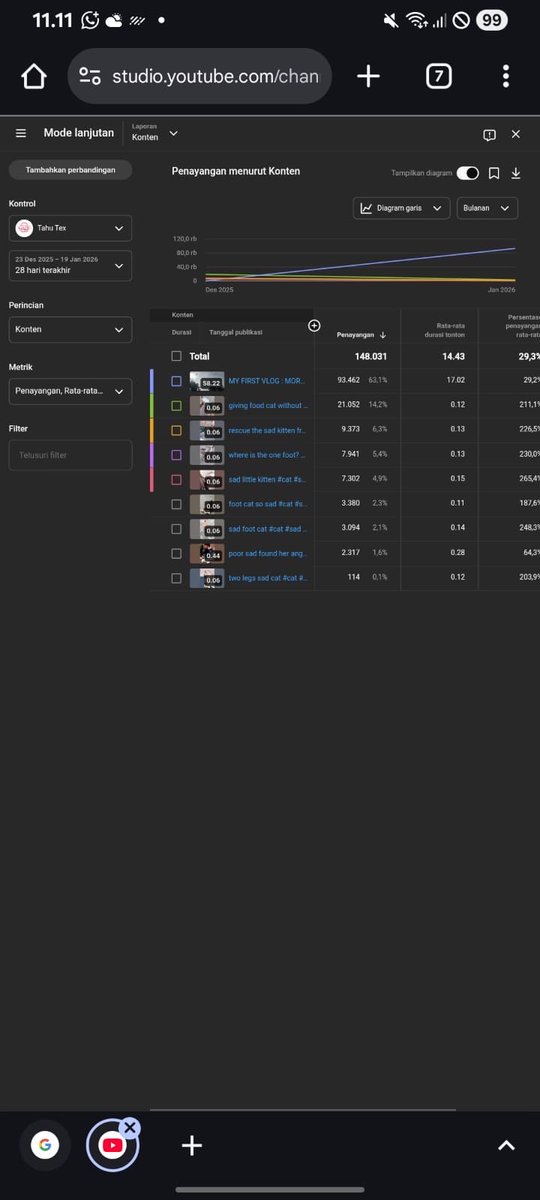Image resolution: width=540 pixels, height=1200 pixels.
Task: Tick the checkbox for sad foot cat
Action: coord(176,529)
